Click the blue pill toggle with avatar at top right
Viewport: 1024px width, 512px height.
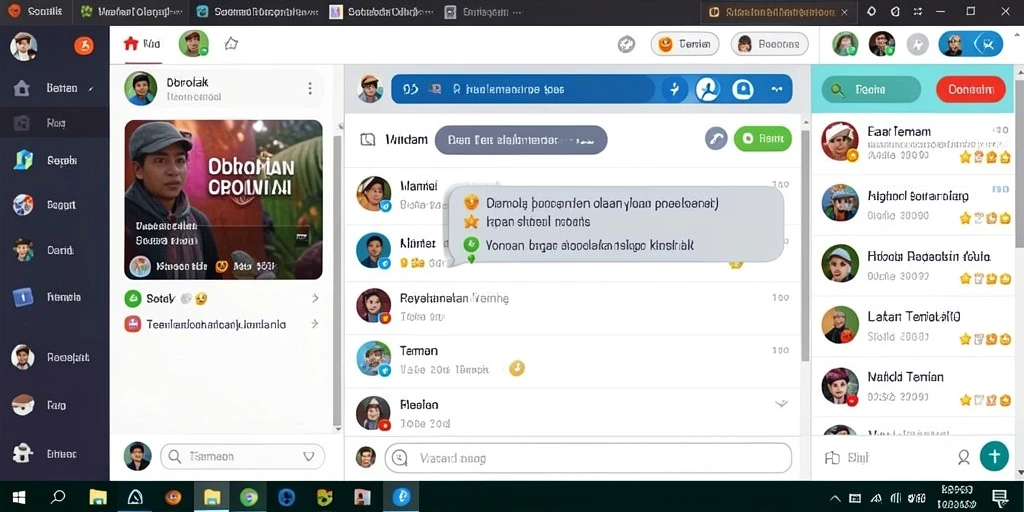coord(970,44)
